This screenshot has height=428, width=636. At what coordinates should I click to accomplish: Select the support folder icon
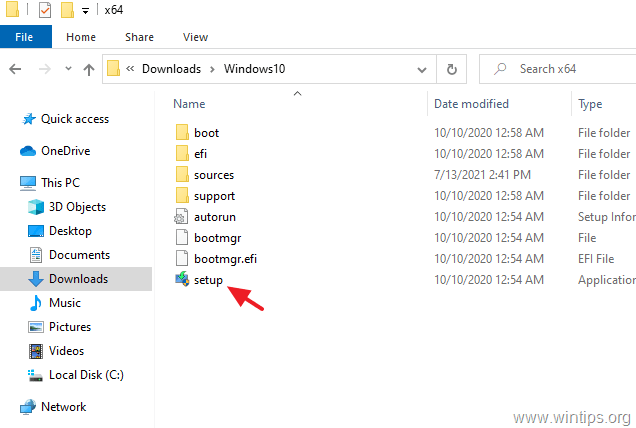point(182,196)
